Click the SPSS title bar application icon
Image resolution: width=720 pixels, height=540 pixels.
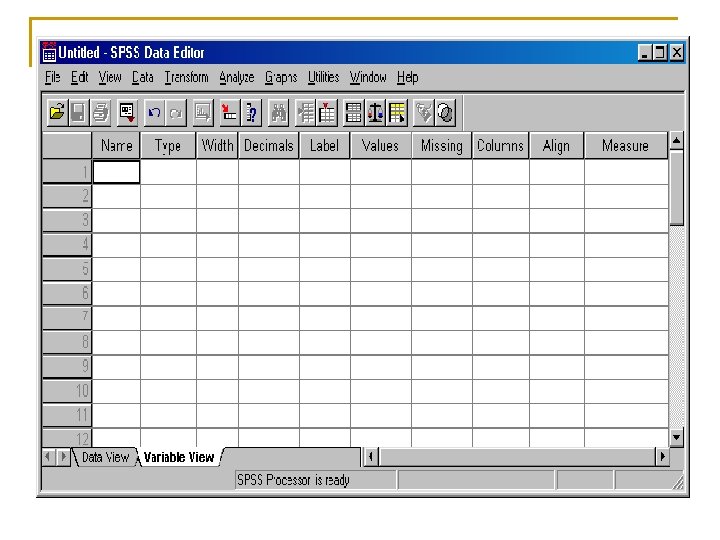tap(49, 52)
